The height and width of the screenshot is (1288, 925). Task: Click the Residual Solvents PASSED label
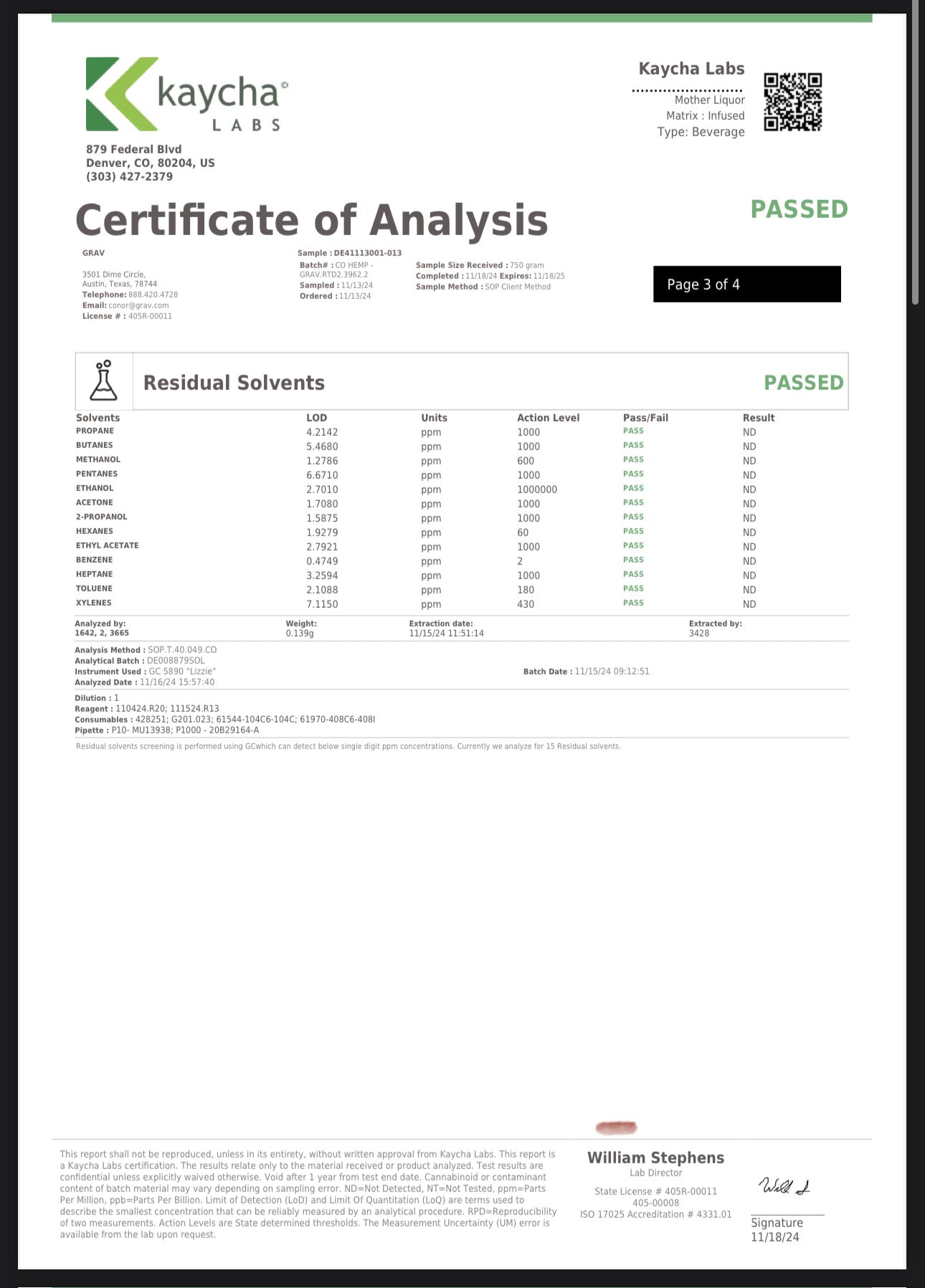coord(804,383)
